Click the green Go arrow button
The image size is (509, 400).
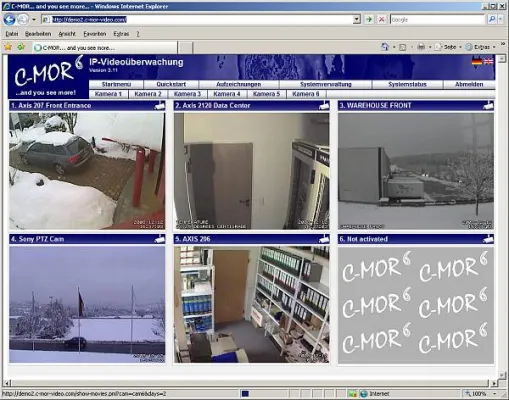coord(369,20)
